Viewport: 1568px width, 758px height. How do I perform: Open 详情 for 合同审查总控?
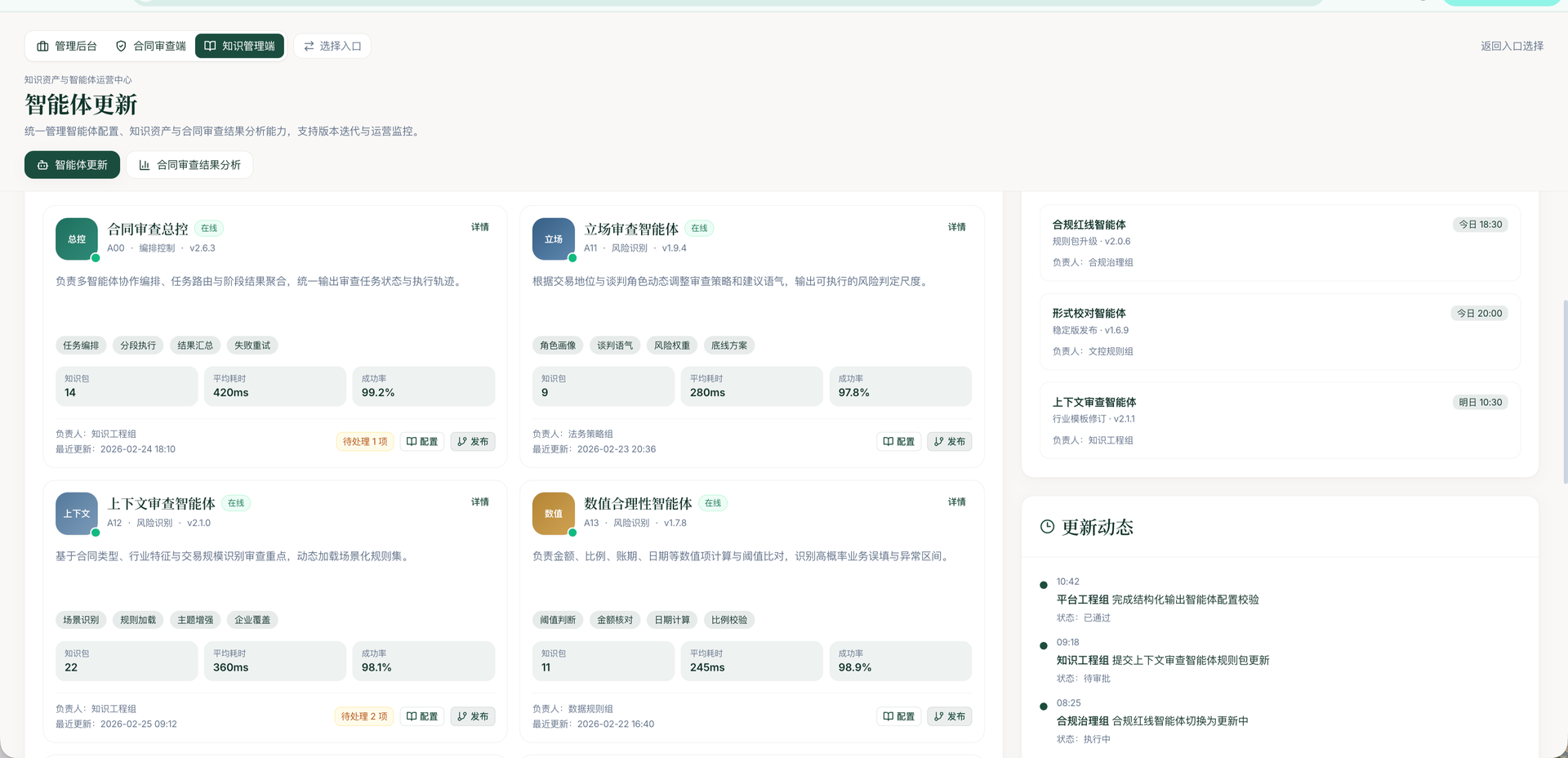point(480,227)
